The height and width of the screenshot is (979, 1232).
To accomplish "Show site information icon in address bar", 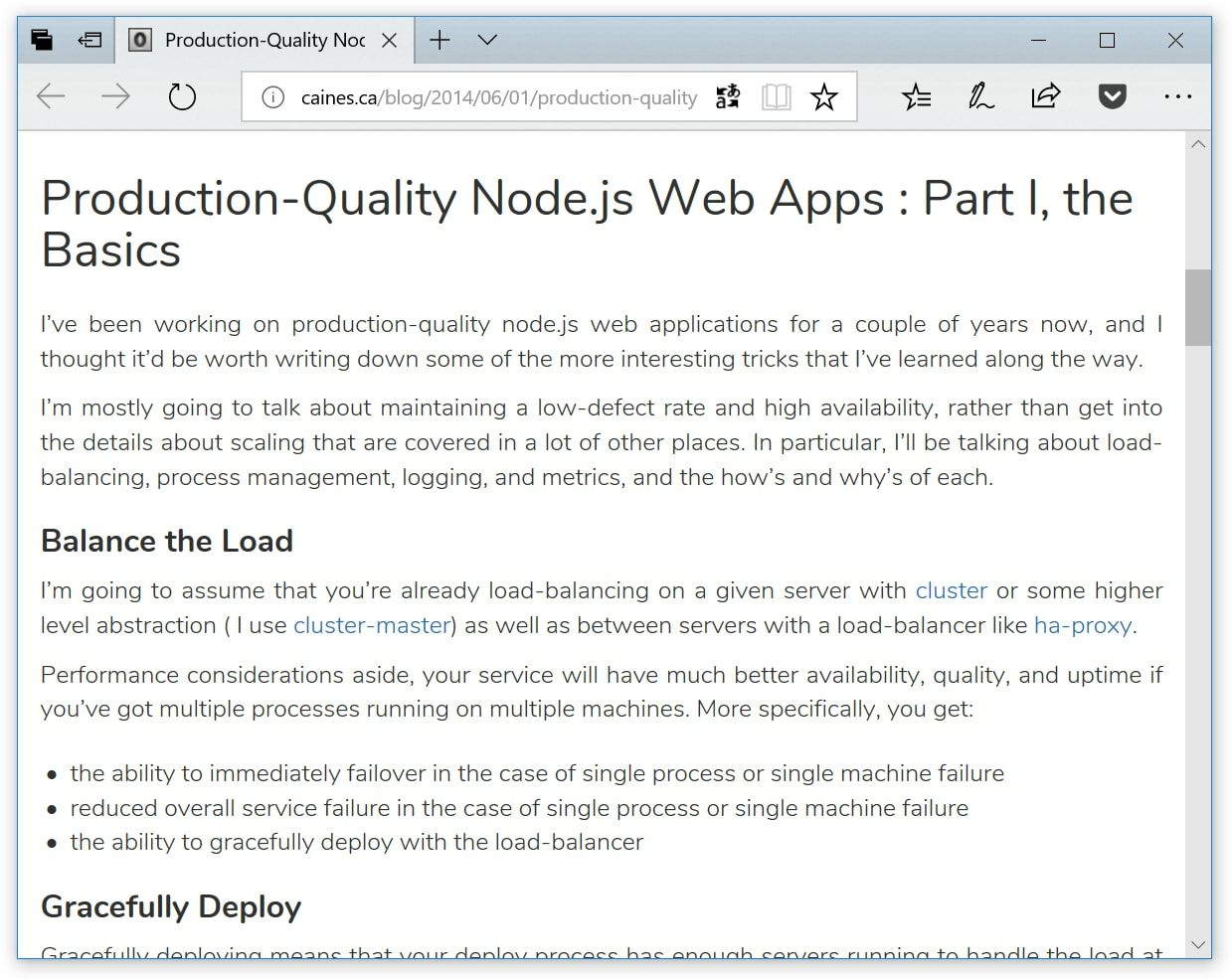I will [x=272, y=97].
